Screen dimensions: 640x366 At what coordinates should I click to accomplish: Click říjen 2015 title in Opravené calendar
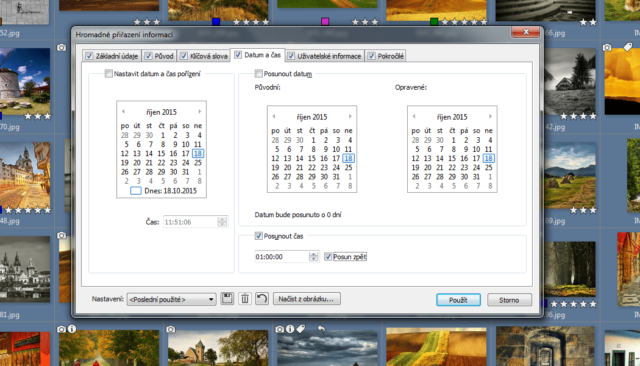[x=452, y=117]
